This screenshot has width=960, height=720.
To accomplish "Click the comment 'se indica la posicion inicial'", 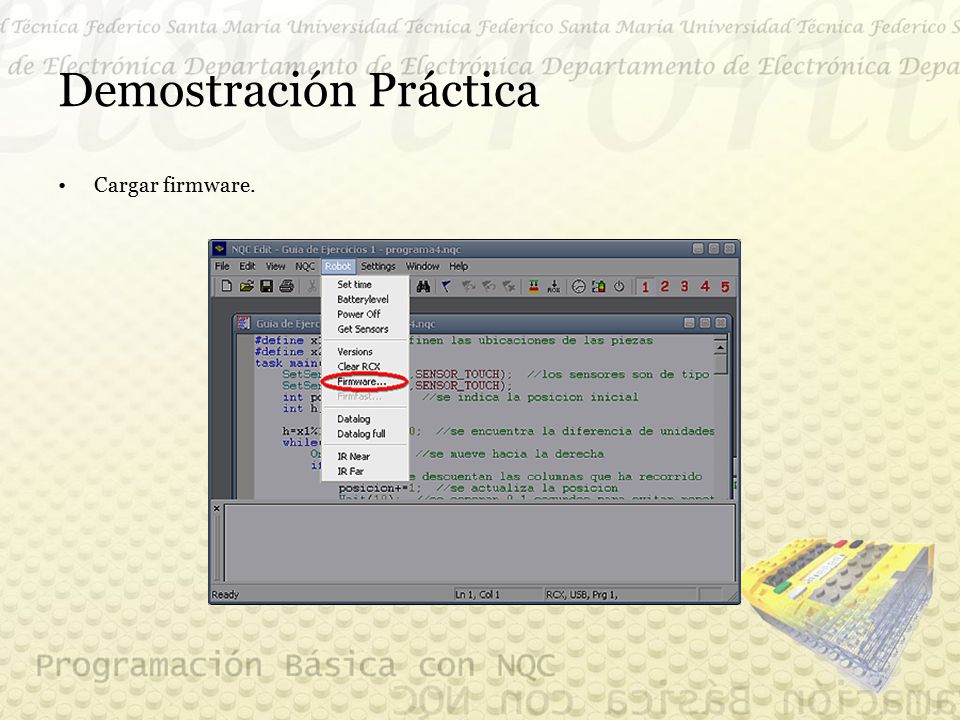I will (530, 397).
